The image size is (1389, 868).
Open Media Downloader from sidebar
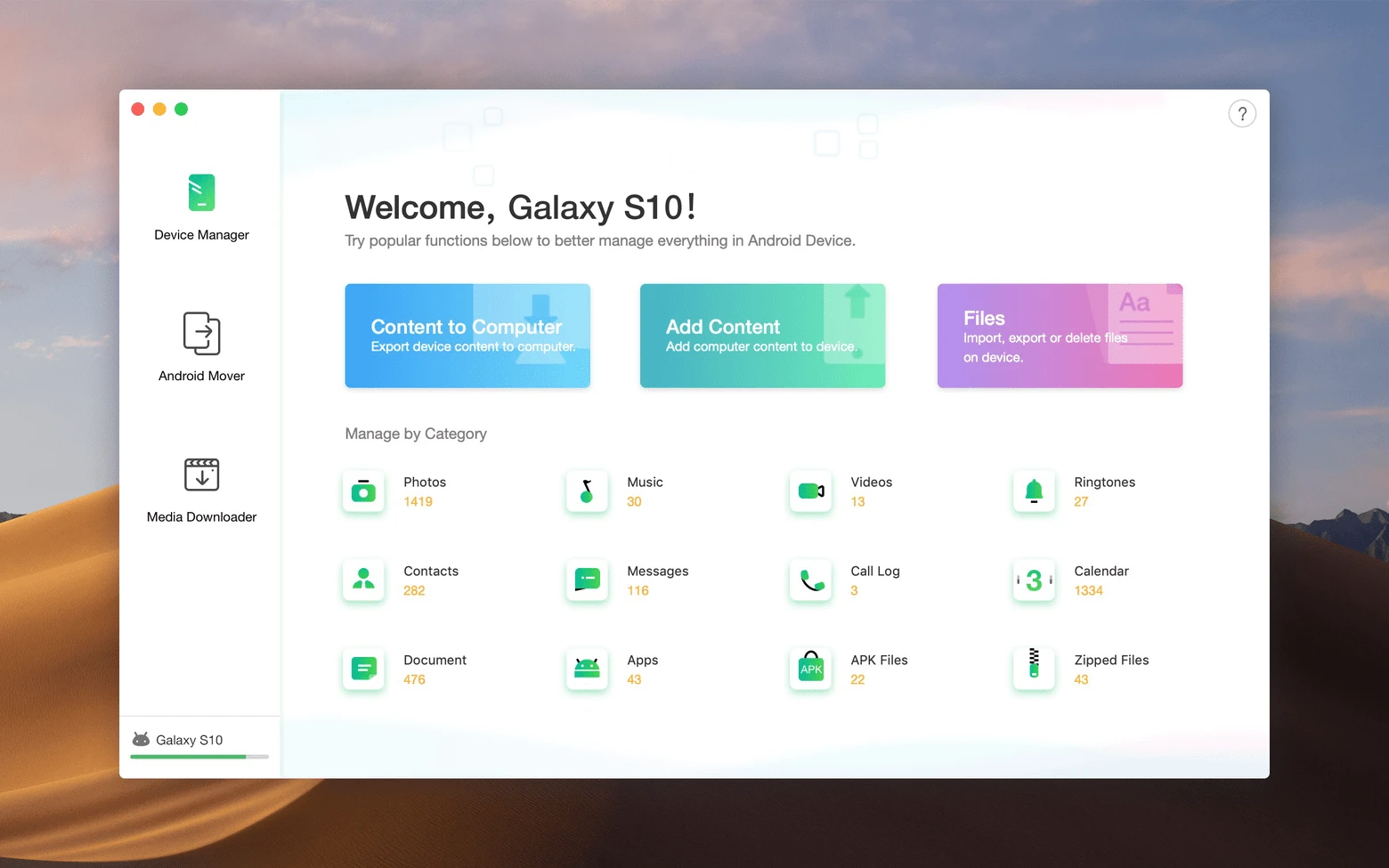[201, 489]
